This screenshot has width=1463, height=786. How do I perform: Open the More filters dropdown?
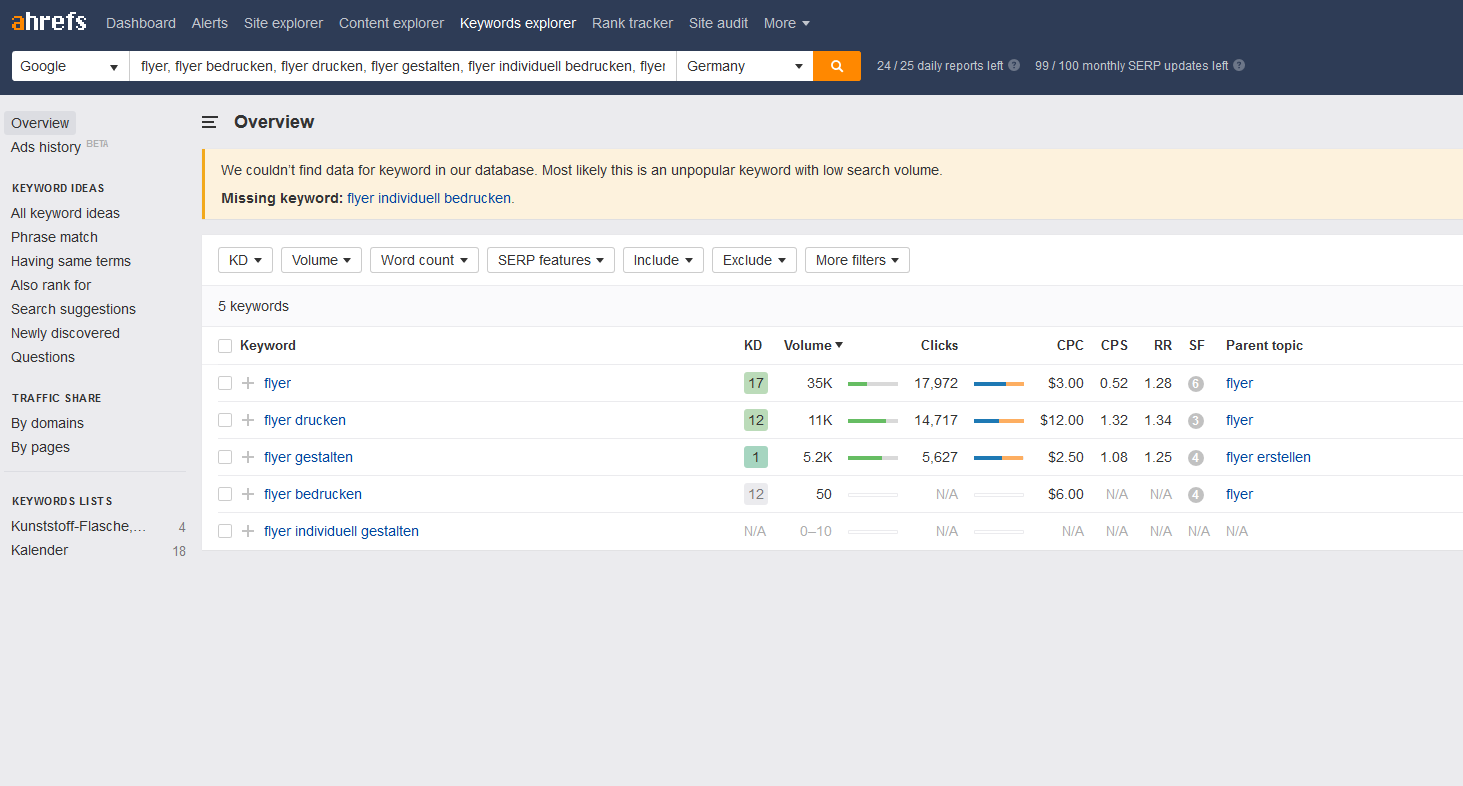pos(857,260)
